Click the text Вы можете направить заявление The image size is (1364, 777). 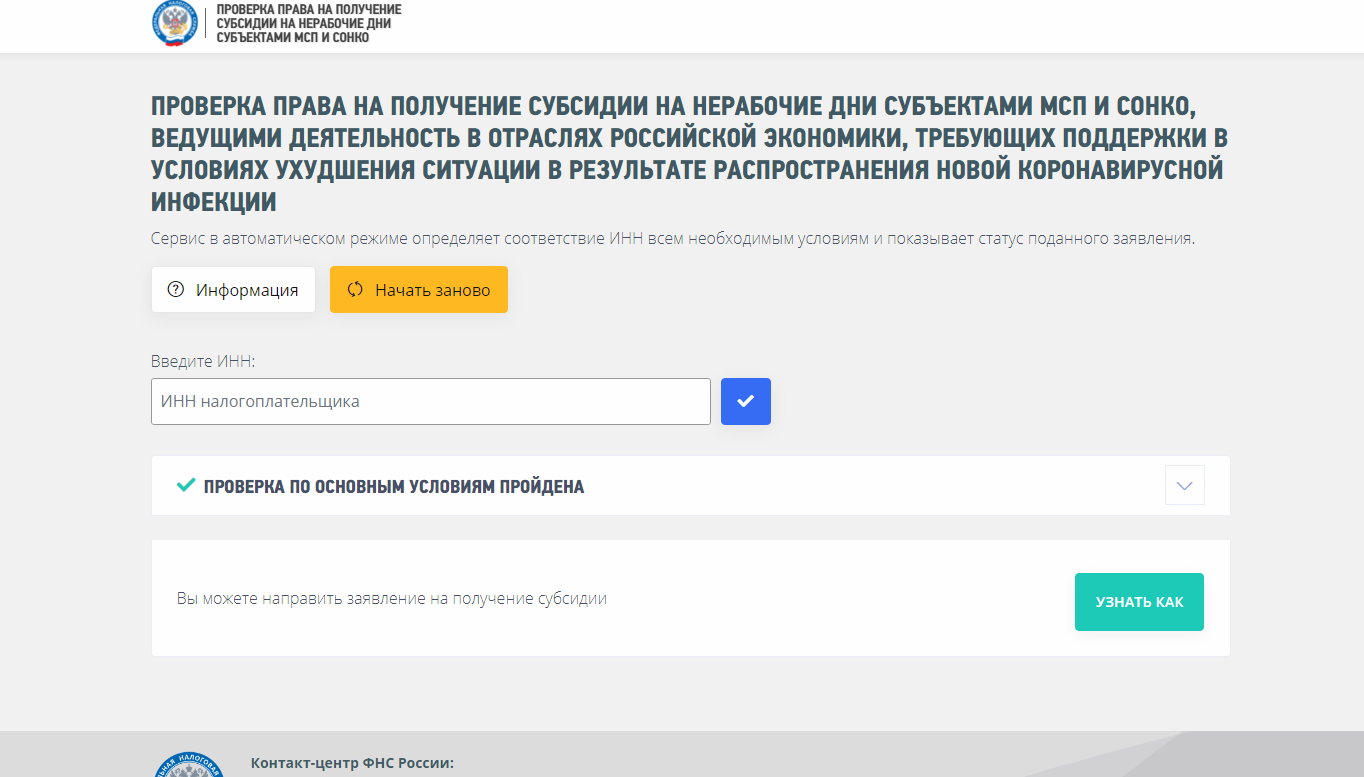pyautogui.click(x=392, y=599)
